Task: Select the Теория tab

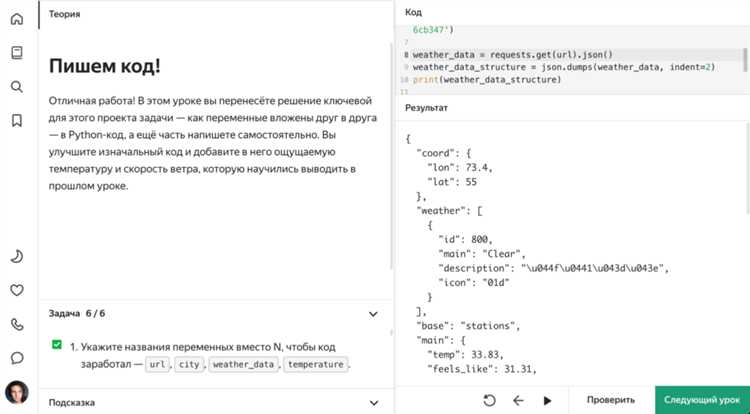Action: pos(65,14)
